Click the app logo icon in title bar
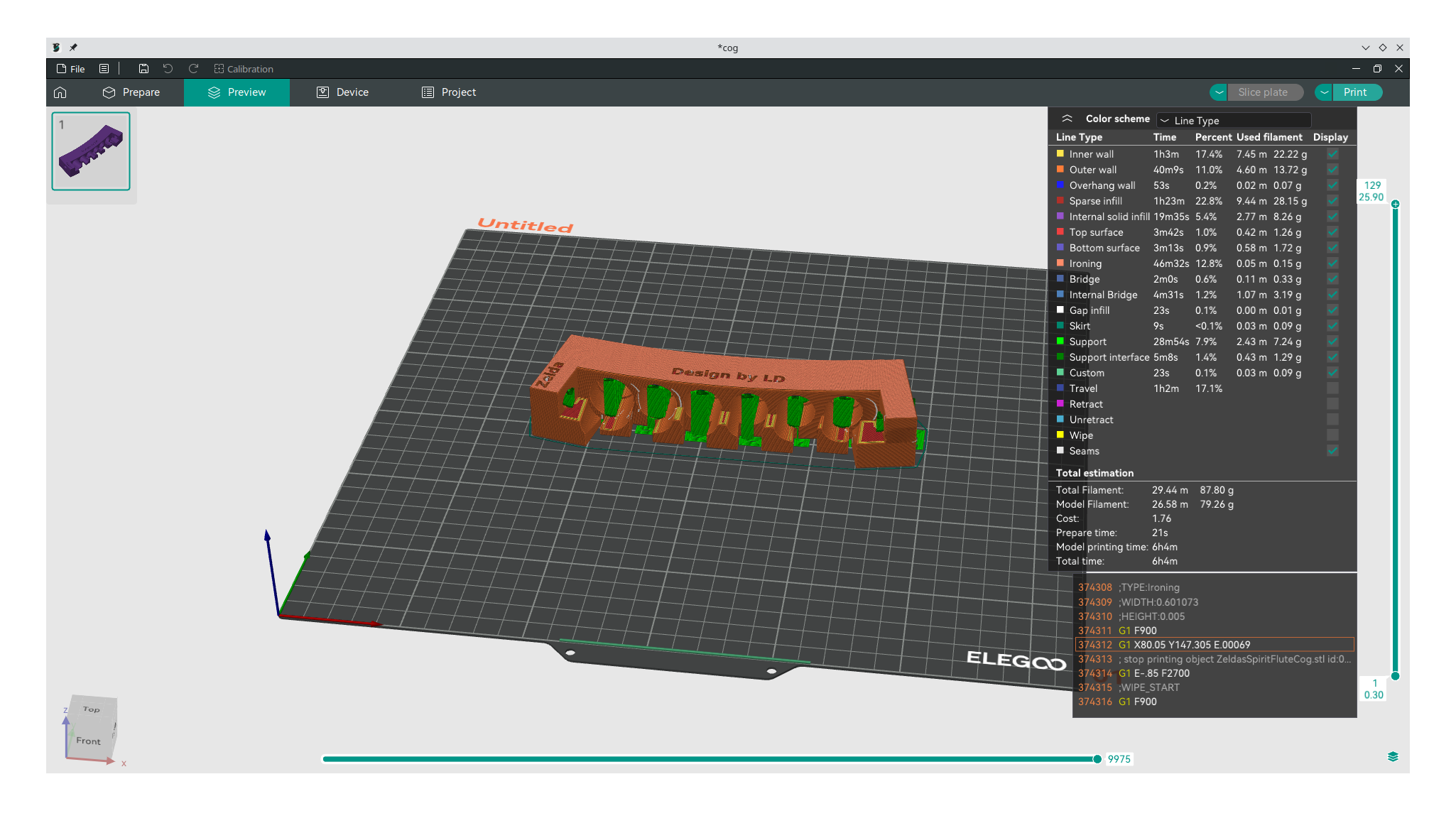Viewport: 1456px width, 828px height. click(x=57, y=48)
